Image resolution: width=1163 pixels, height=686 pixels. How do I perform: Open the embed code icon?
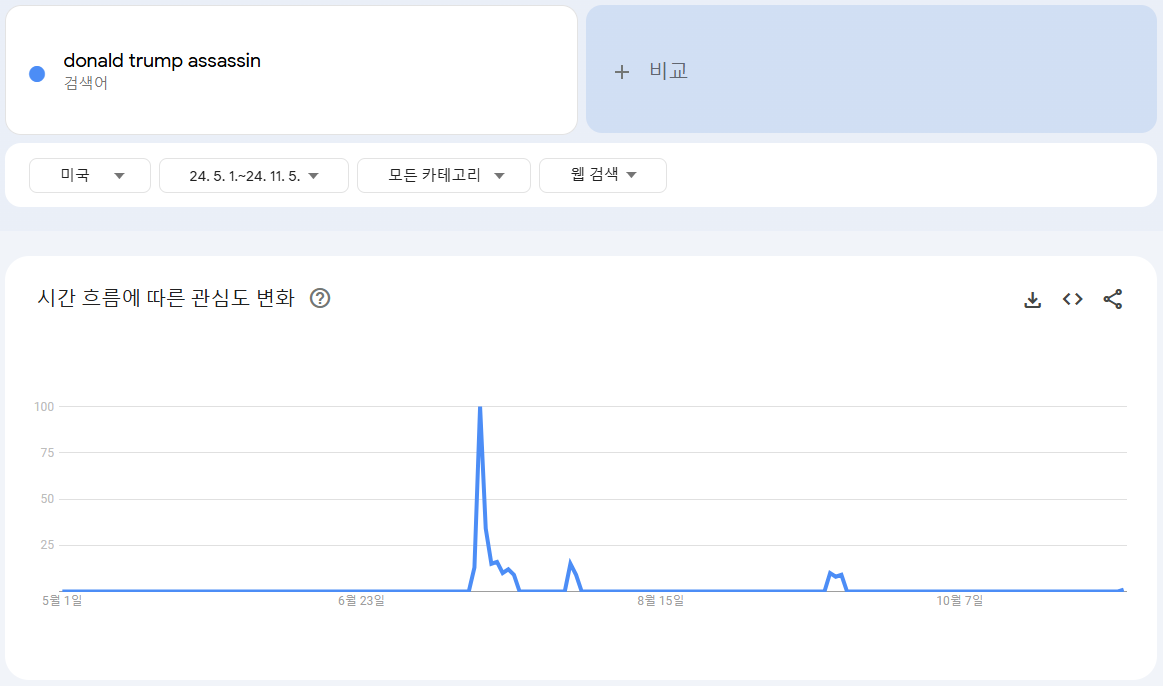[1073, 299]
